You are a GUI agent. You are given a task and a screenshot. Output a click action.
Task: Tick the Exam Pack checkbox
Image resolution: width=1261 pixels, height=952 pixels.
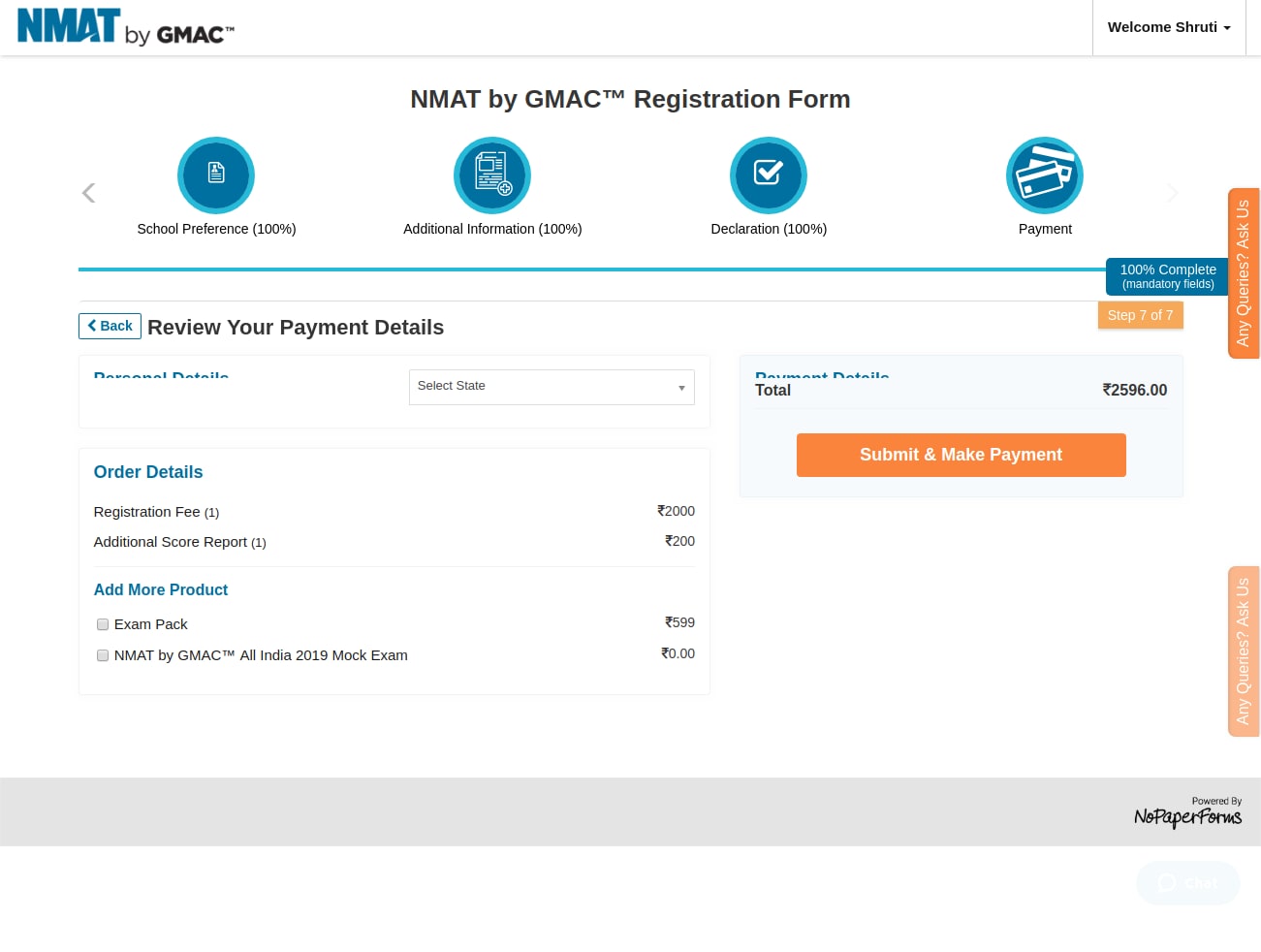pyautogui.click(x=103, y=624)
